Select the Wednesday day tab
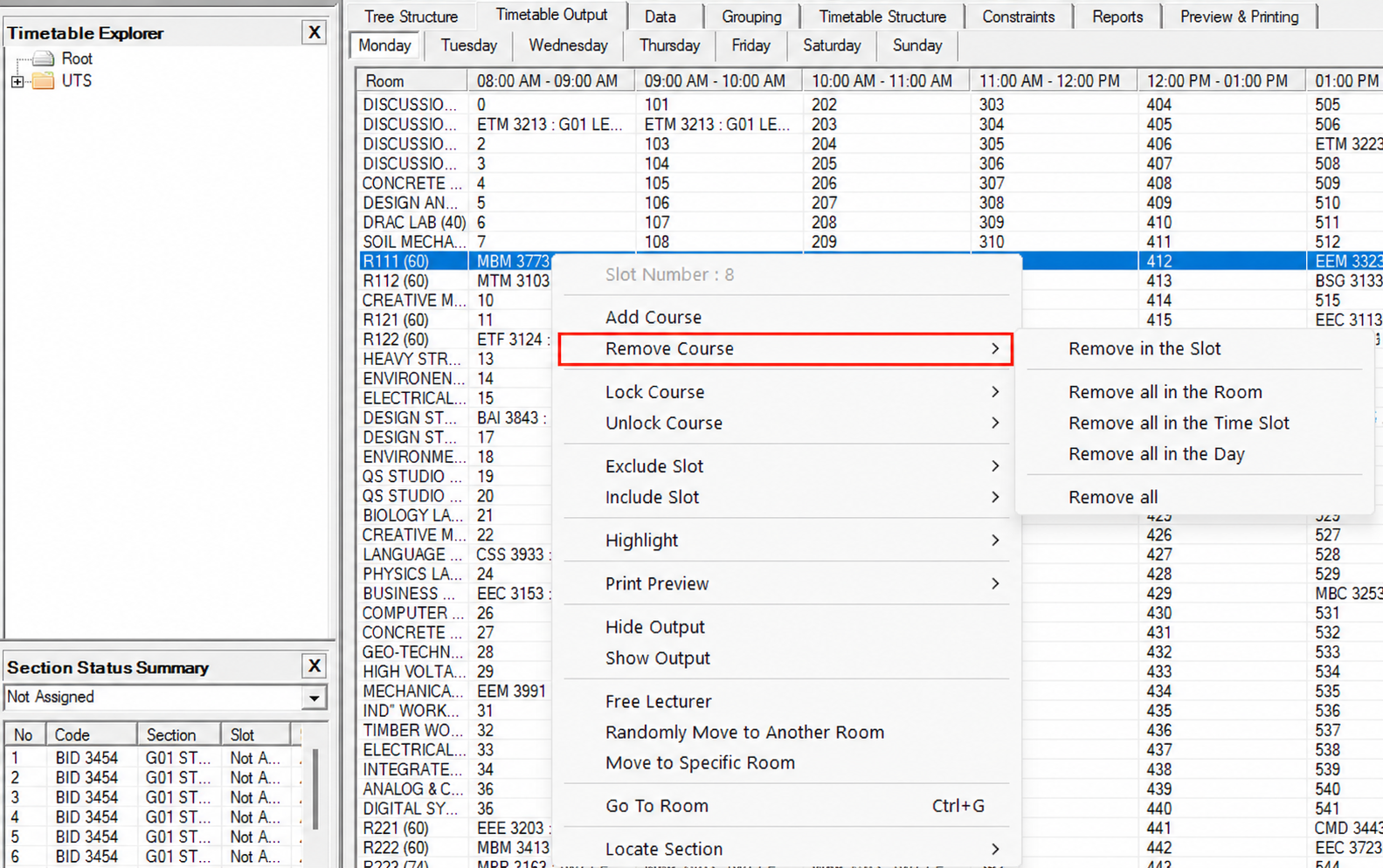Screen dimensions: 1383x868 (x=569, y=45)
